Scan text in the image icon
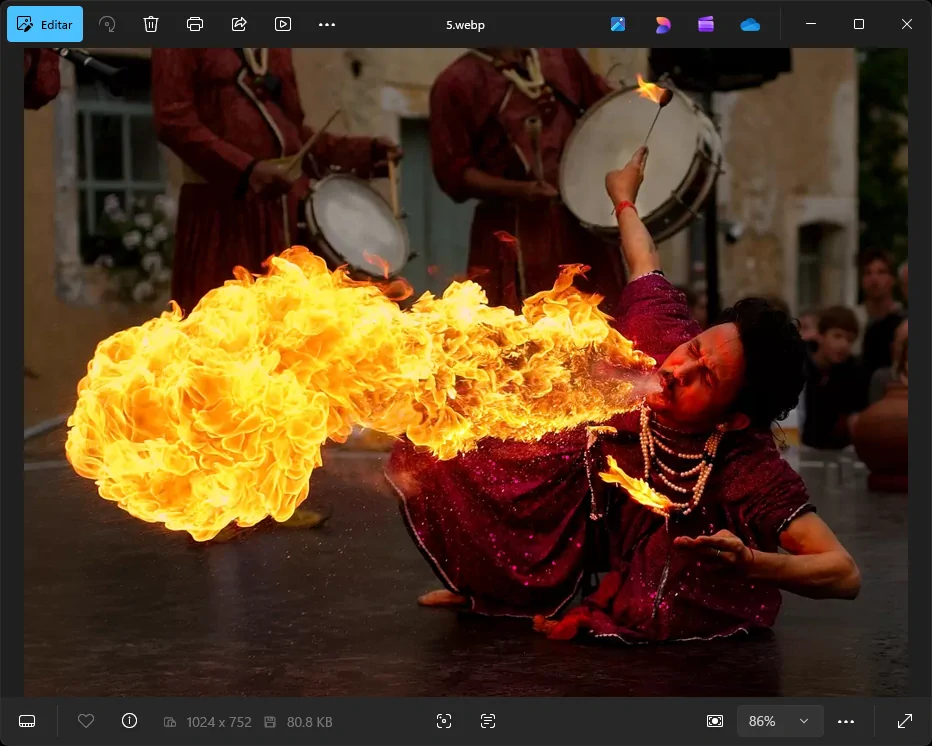The width and height of the screenshot is (932, 746). 488,721
